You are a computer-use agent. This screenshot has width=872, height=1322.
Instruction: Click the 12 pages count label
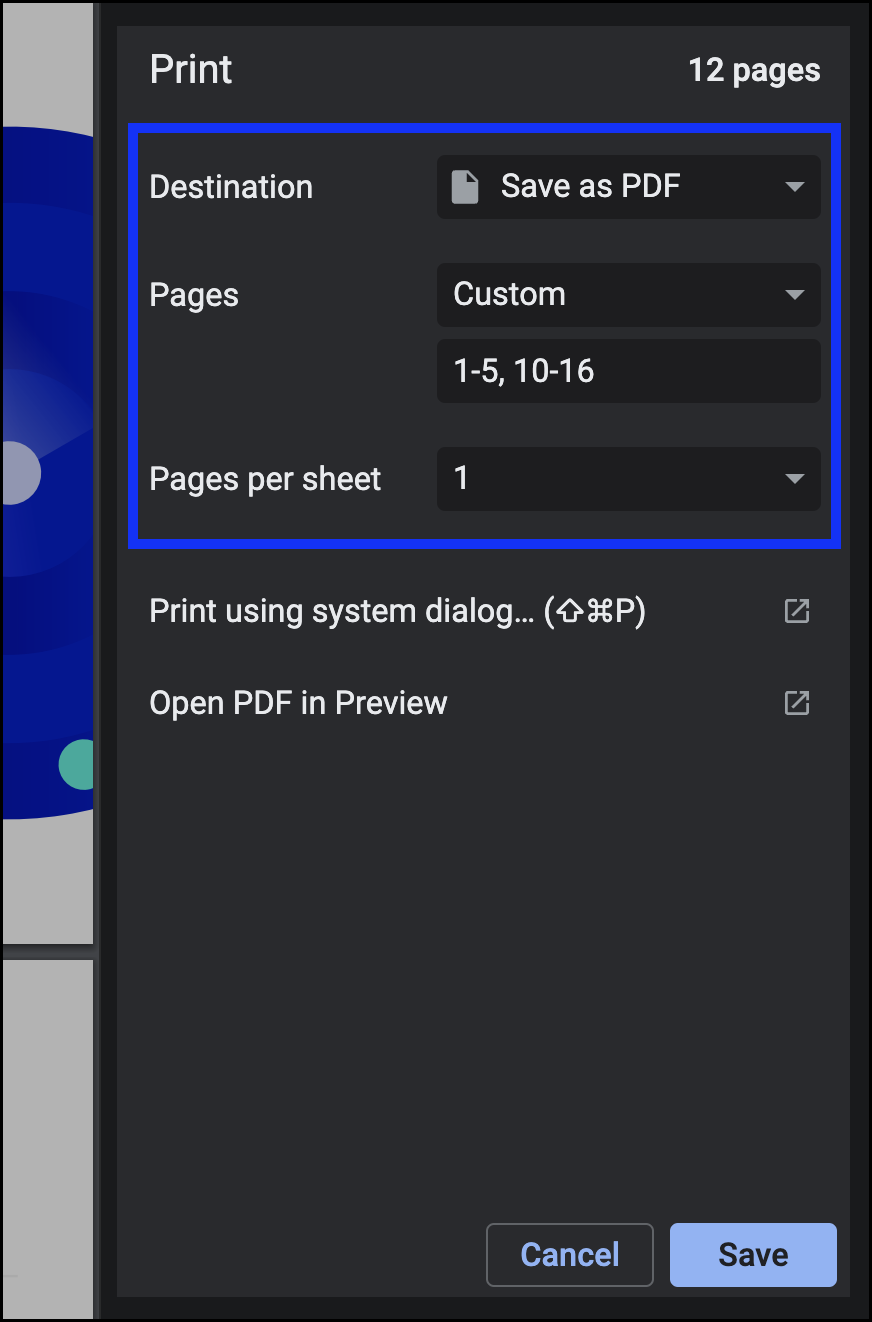(754, 71)
